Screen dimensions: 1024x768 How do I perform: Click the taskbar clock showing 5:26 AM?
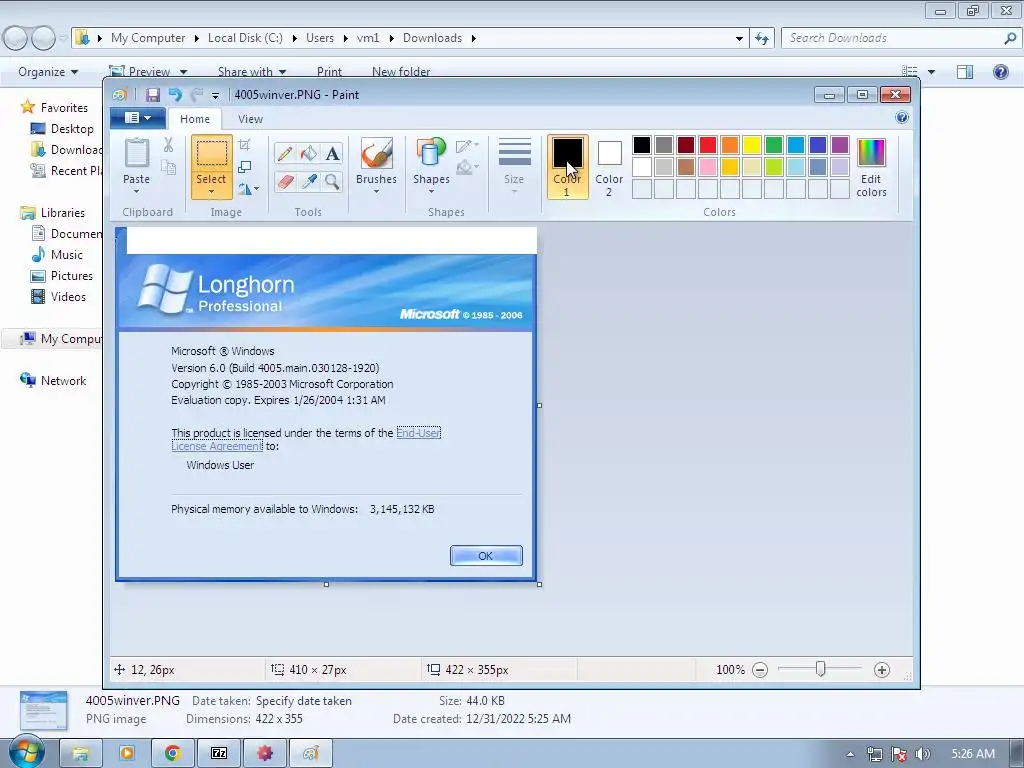coord(973,754)
